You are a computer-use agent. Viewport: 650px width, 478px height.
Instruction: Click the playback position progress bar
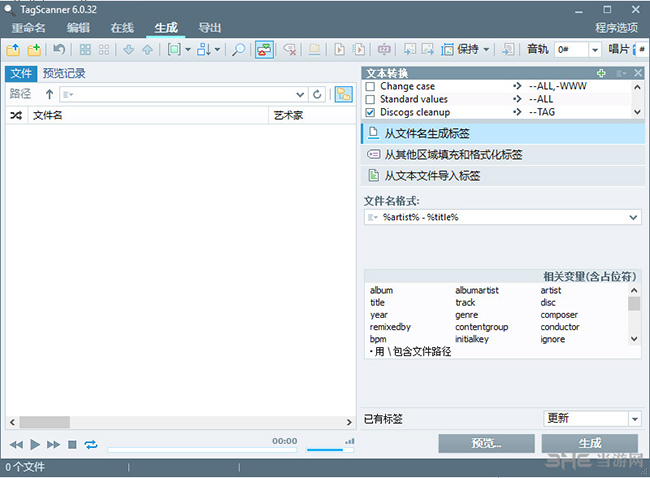pyautogui.click(x=202, y=449)
